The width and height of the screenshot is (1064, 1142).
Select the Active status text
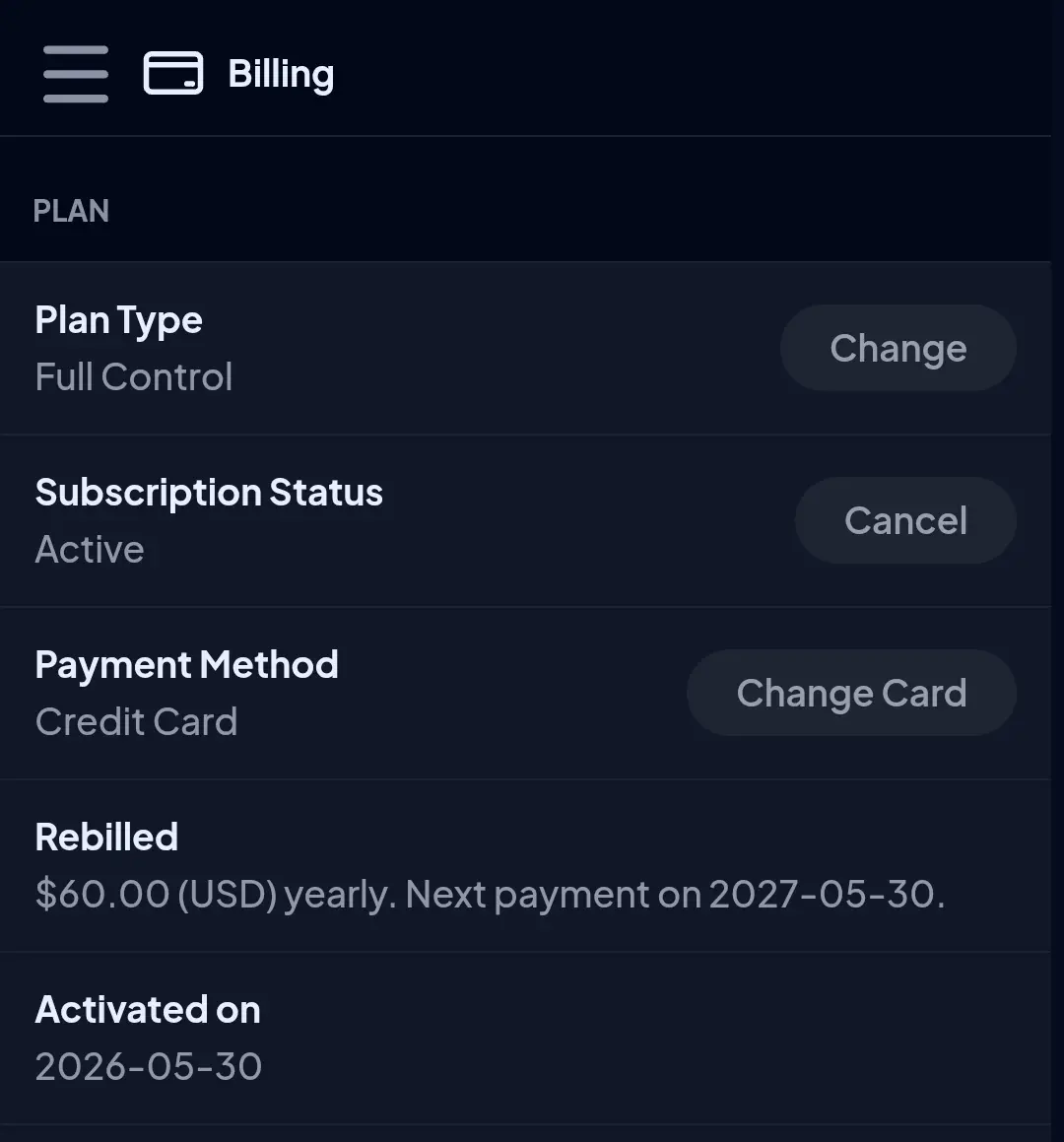tap(90, 549)
